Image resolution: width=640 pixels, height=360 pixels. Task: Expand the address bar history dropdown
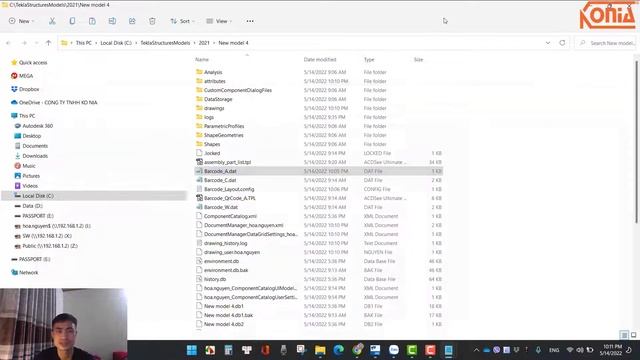pyautogui.click(x=548, y=43)
